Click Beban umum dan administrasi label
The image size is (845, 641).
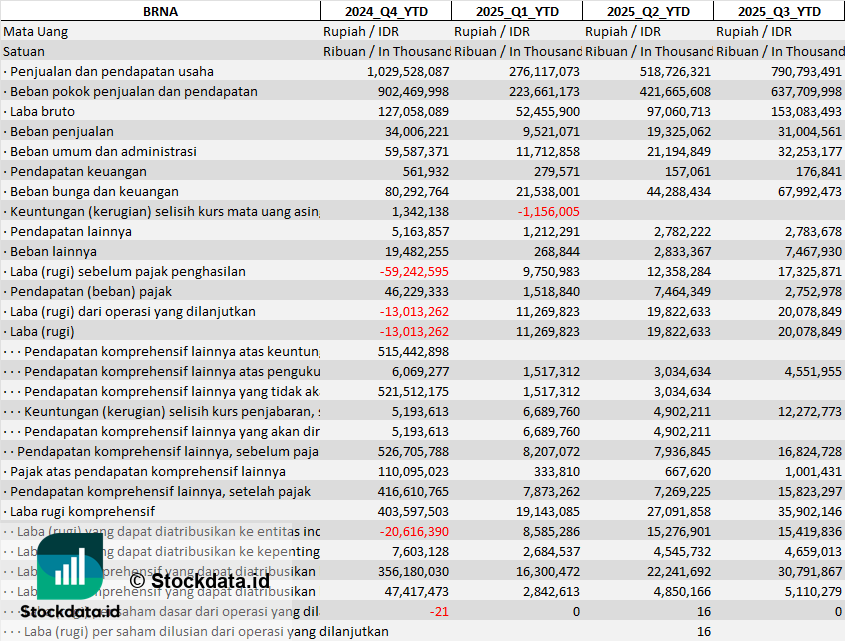pyautogui.click(x=103, y=151)
